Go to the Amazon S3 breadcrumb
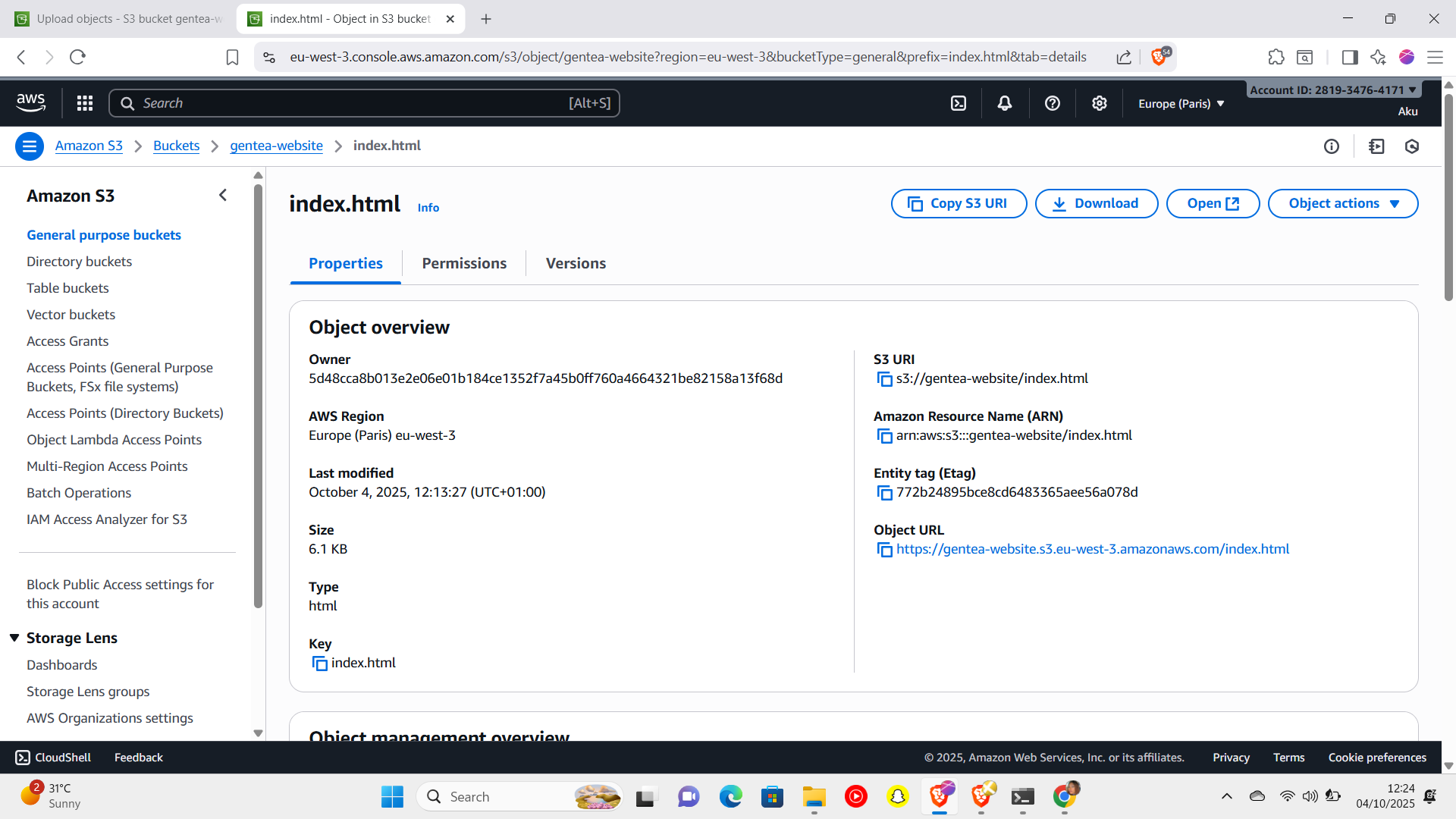This screenshot has height=819, width=1456. pyautogui.click(x=89, y=146)
